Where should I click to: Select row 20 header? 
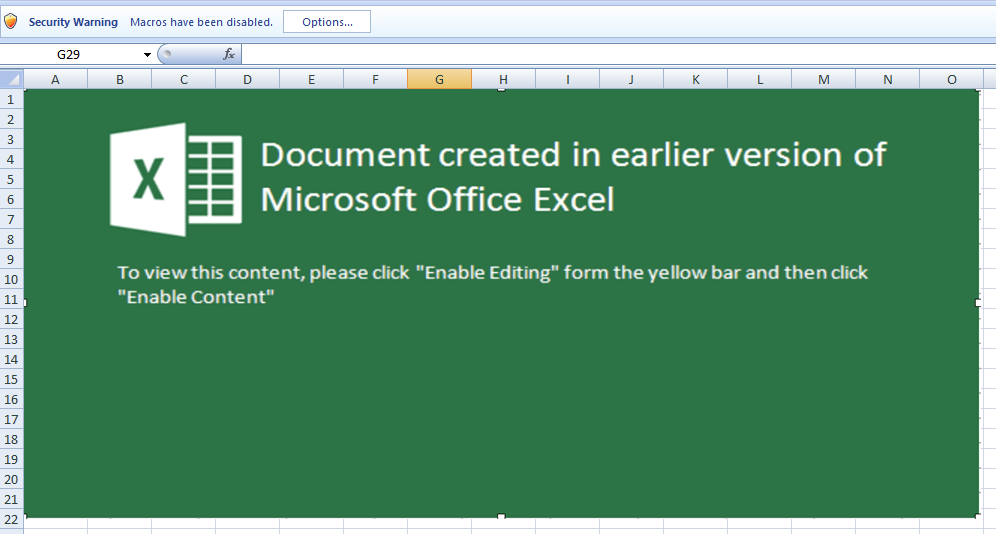(x=11, y=479)
